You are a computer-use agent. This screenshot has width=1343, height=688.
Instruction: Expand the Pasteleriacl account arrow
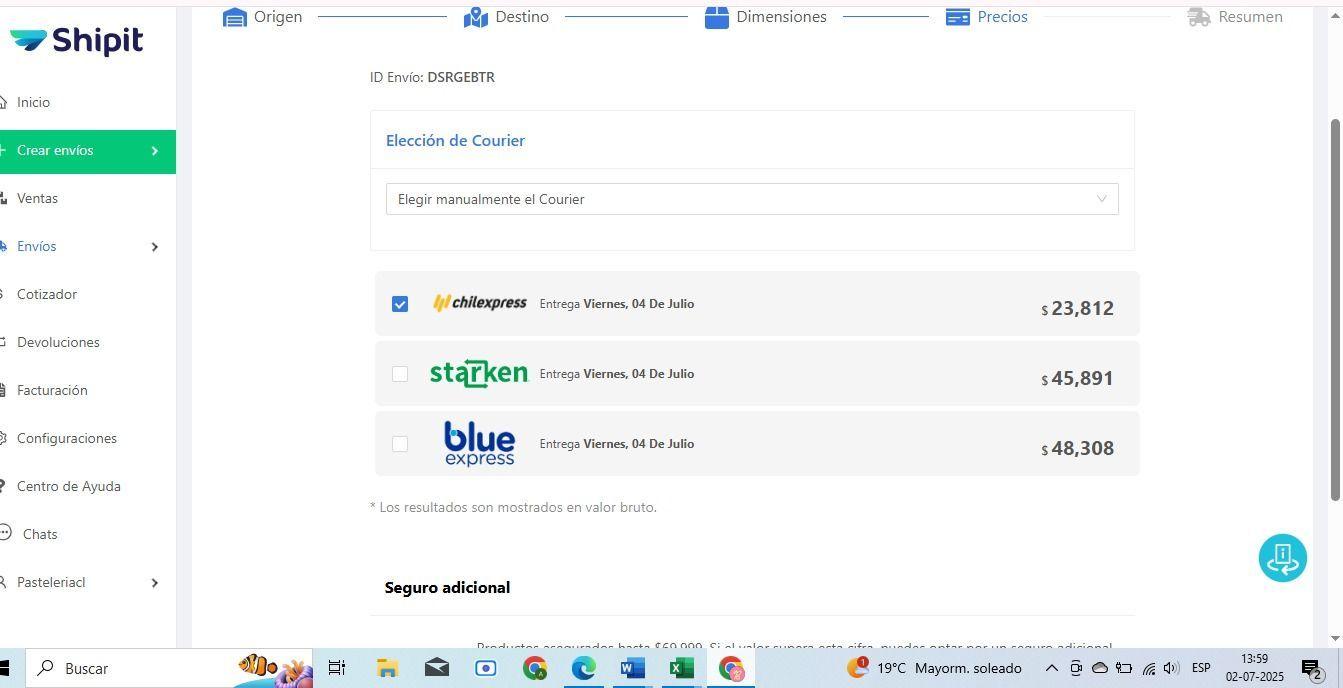pyautogui.click(x=154, y=583)
